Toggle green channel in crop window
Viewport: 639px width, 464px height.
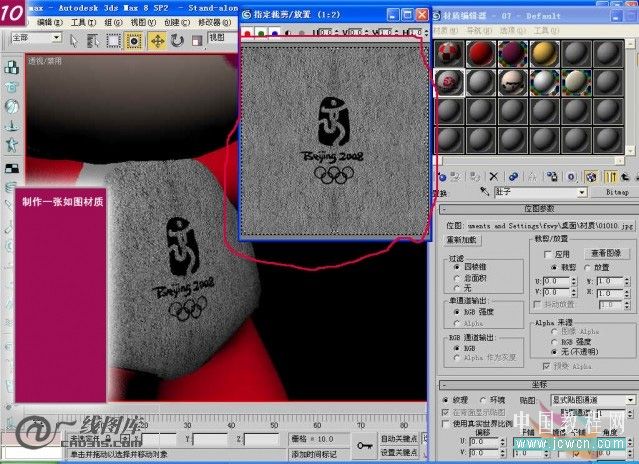(261, 33)
